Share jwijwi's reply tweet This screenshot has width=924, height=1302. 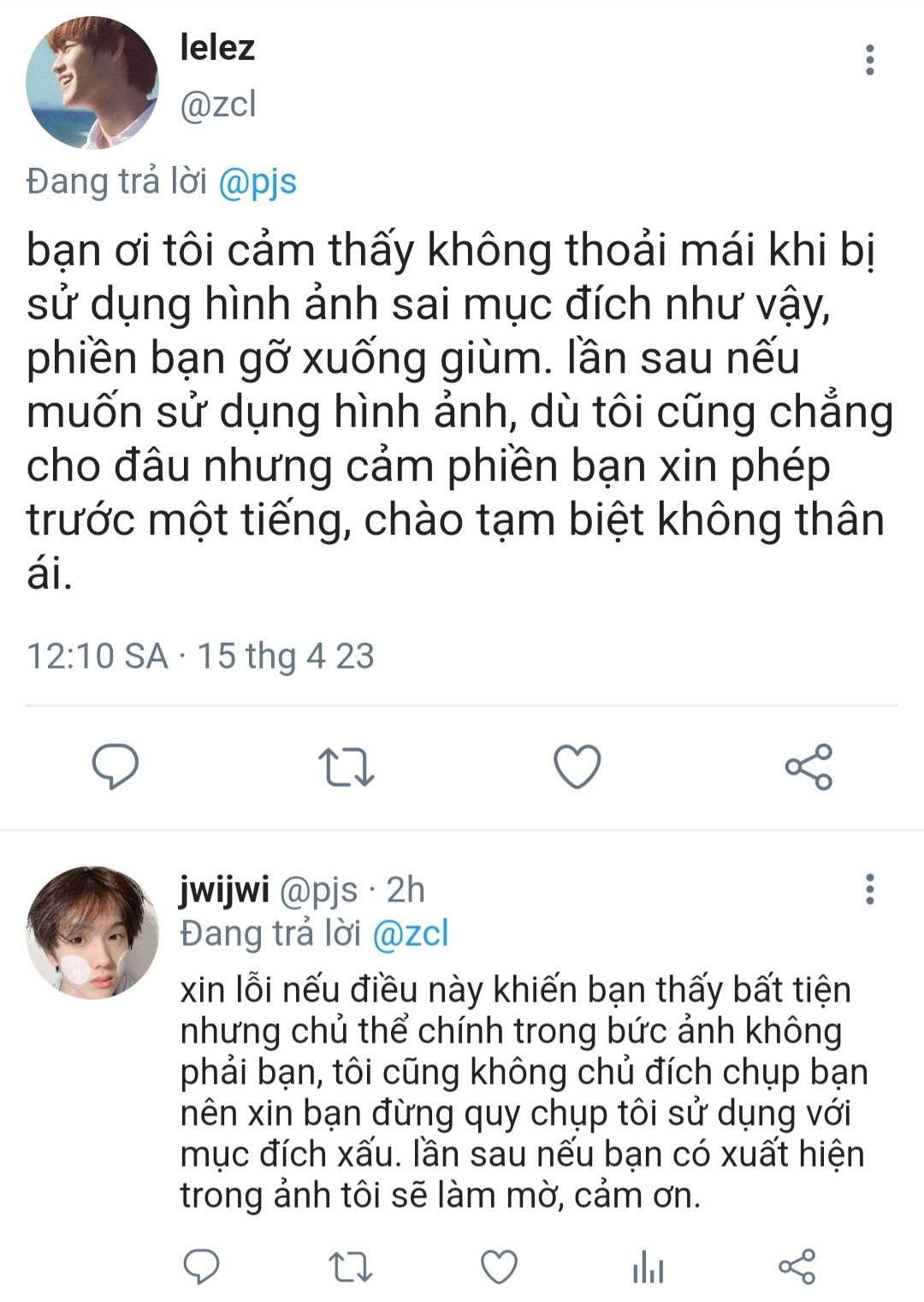[797, 1267]
